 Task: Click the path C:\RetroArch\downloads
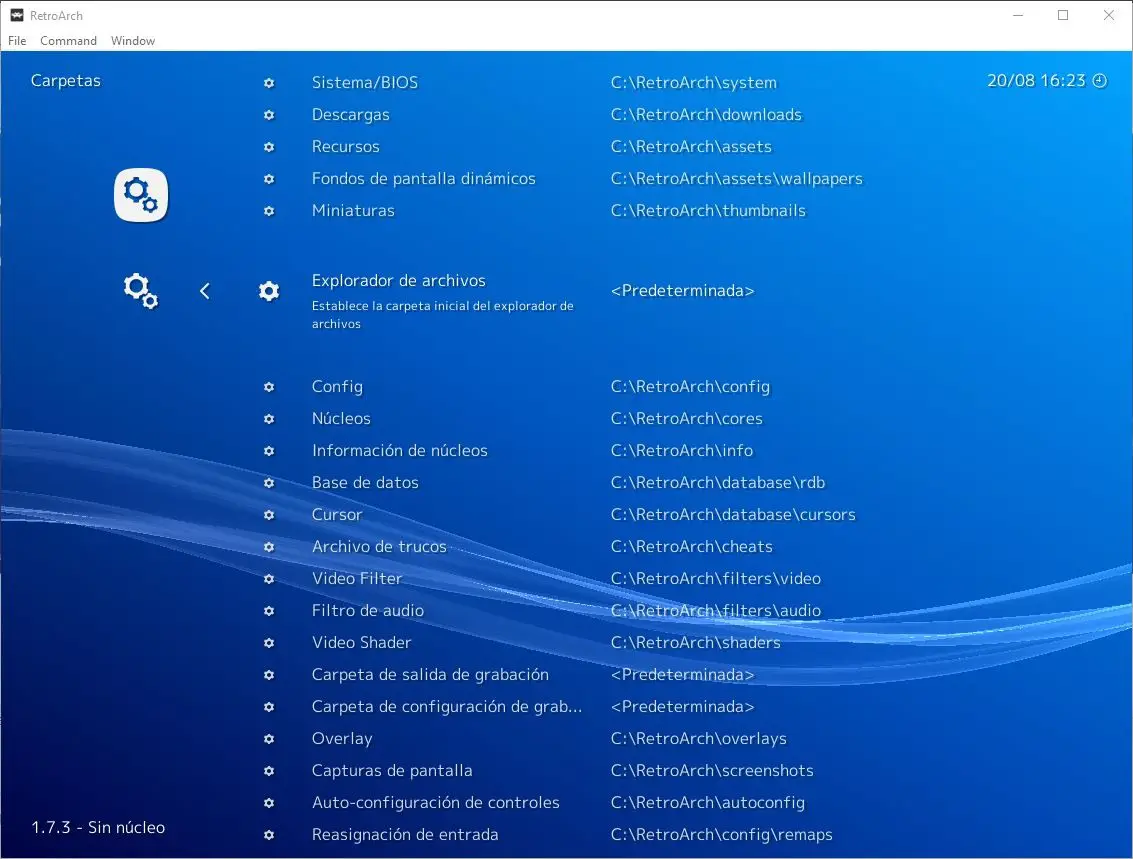tap(706, 115)
